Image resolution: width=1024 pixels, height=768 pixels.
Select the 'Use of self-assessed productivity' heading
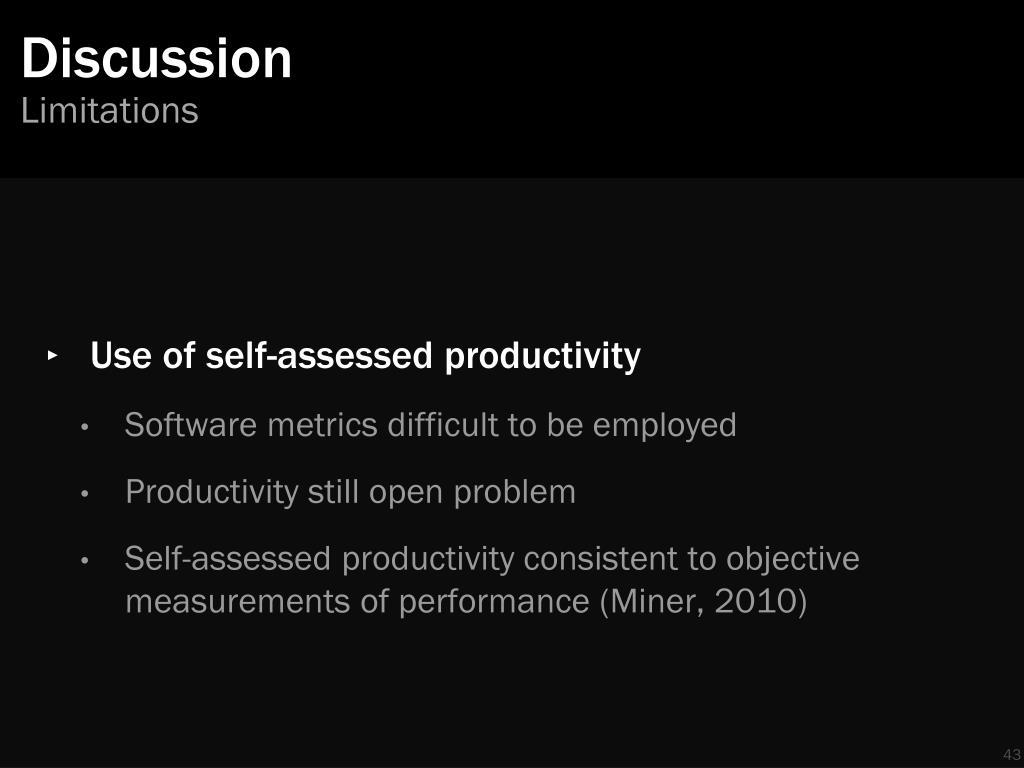point(366,357)
